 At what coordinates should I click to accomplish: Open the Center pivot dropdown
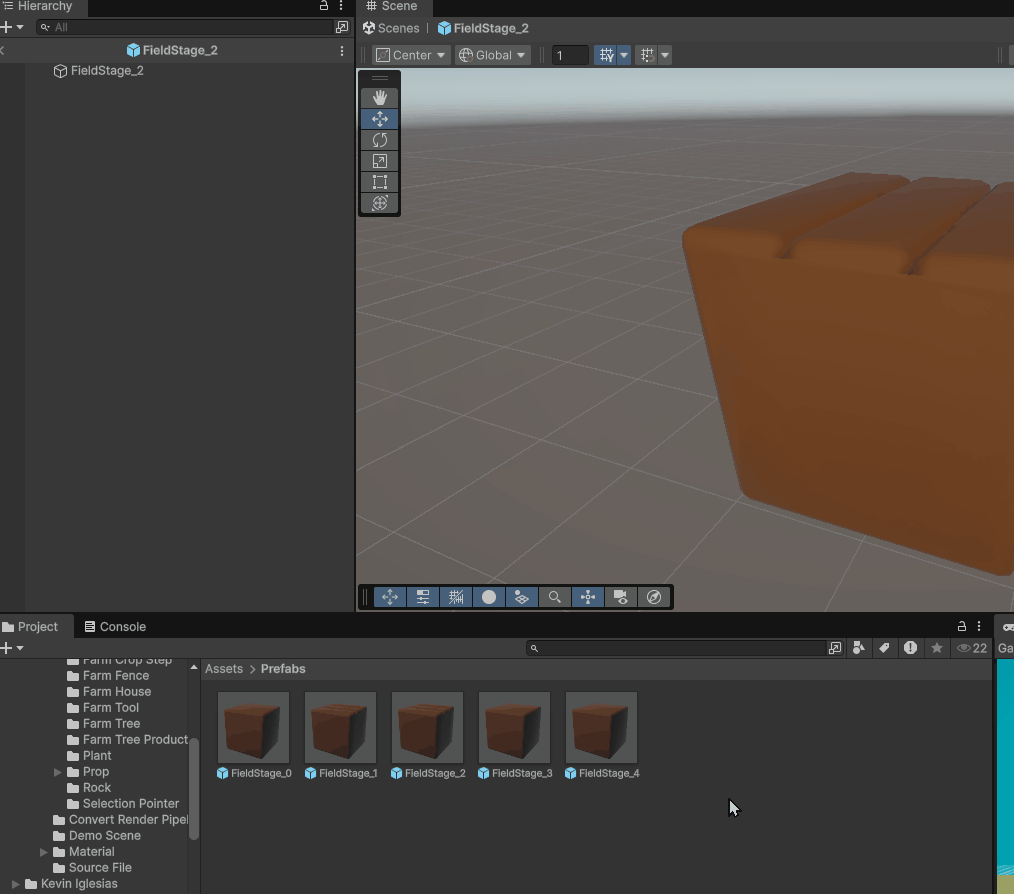click(411, 55)
